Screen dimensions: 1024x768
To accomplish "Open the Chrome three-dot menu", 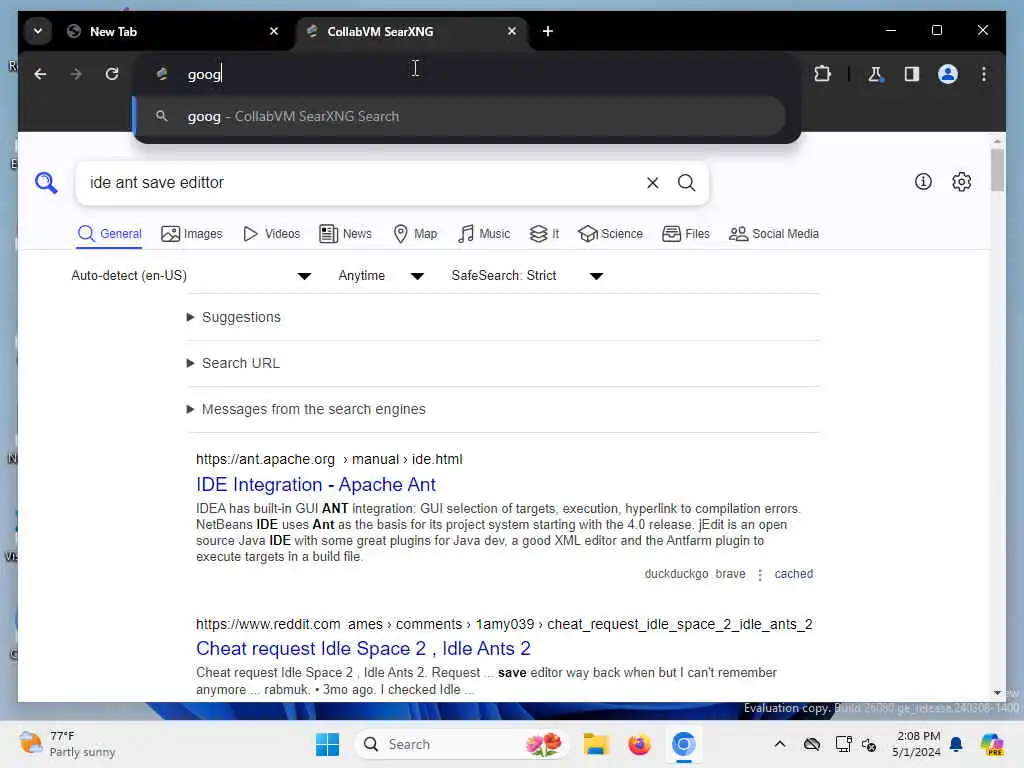I will (984, 74).
